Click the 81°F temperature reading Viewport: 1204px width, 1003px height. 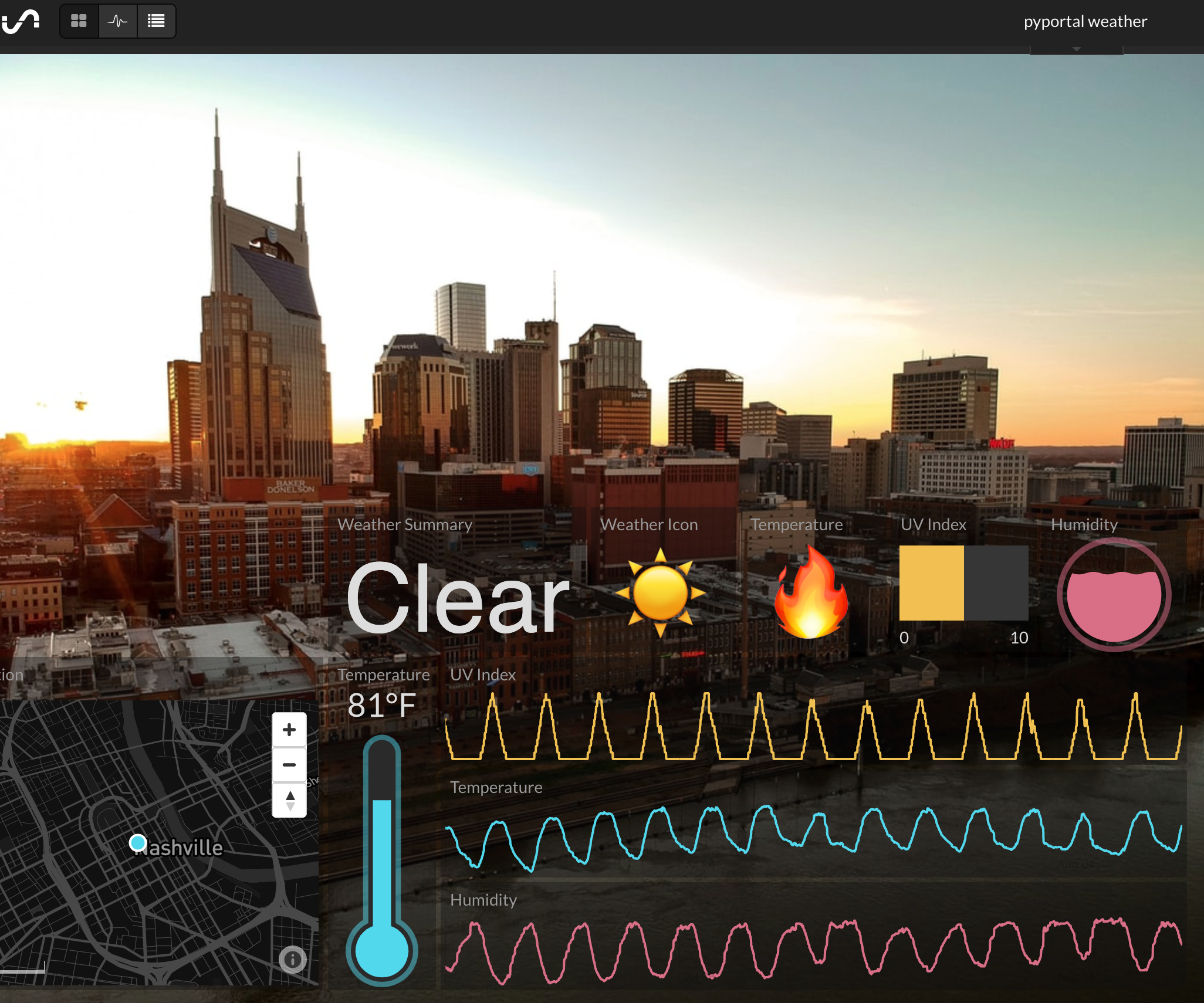click(x=382, y=703)
